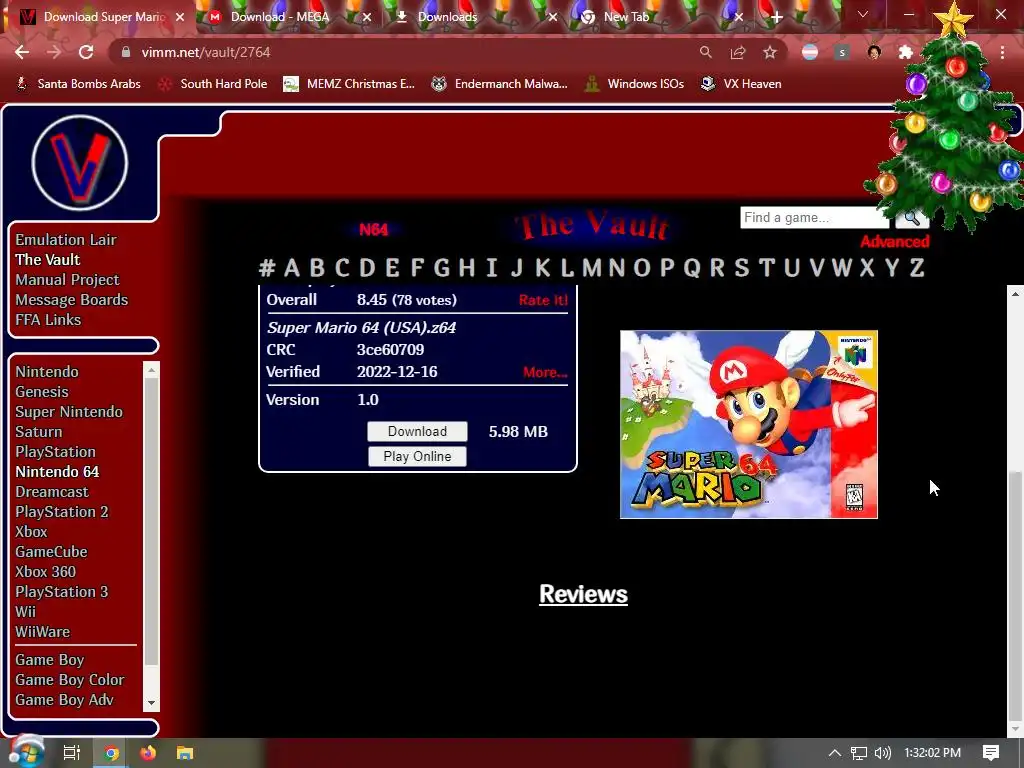Select PlayStation 2 system
The image size is (1024, 768).
[62, 512]
